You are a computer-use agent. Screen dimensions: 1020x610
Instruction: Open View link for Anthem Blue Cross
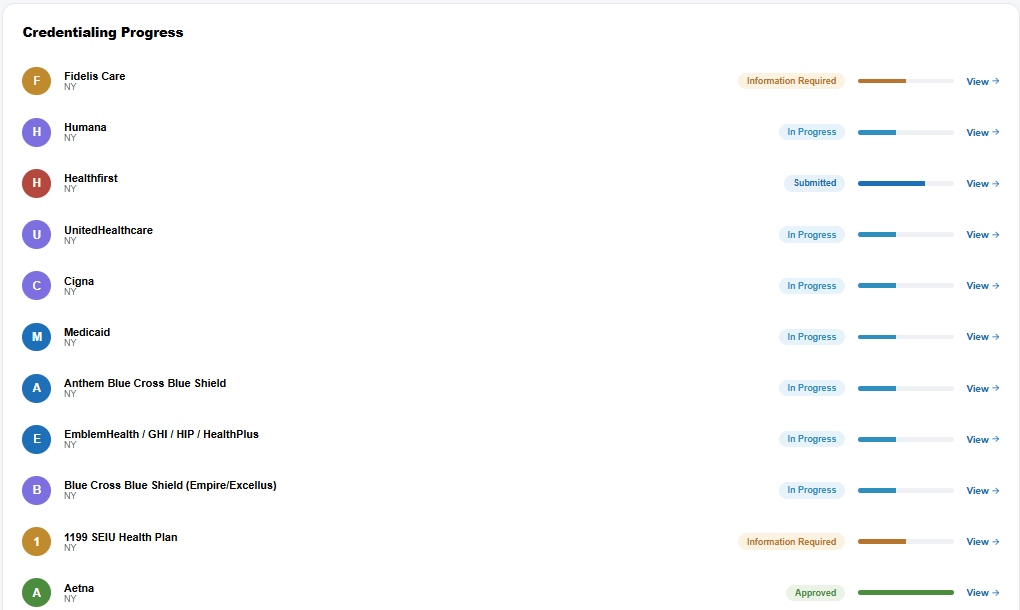tap(982, 388)
